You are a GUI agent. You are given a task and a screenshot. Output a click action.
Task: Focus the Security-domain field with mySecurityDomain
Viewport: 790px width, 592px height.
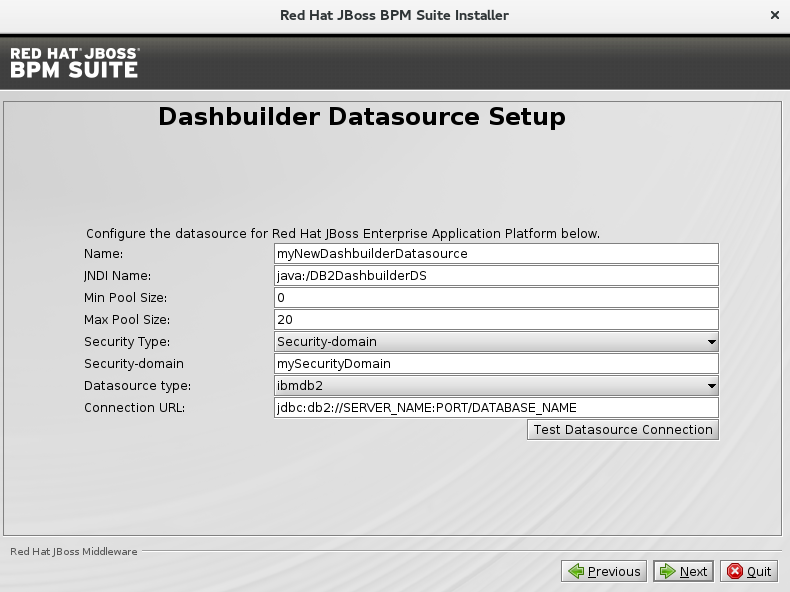click(x=496, y=364)
